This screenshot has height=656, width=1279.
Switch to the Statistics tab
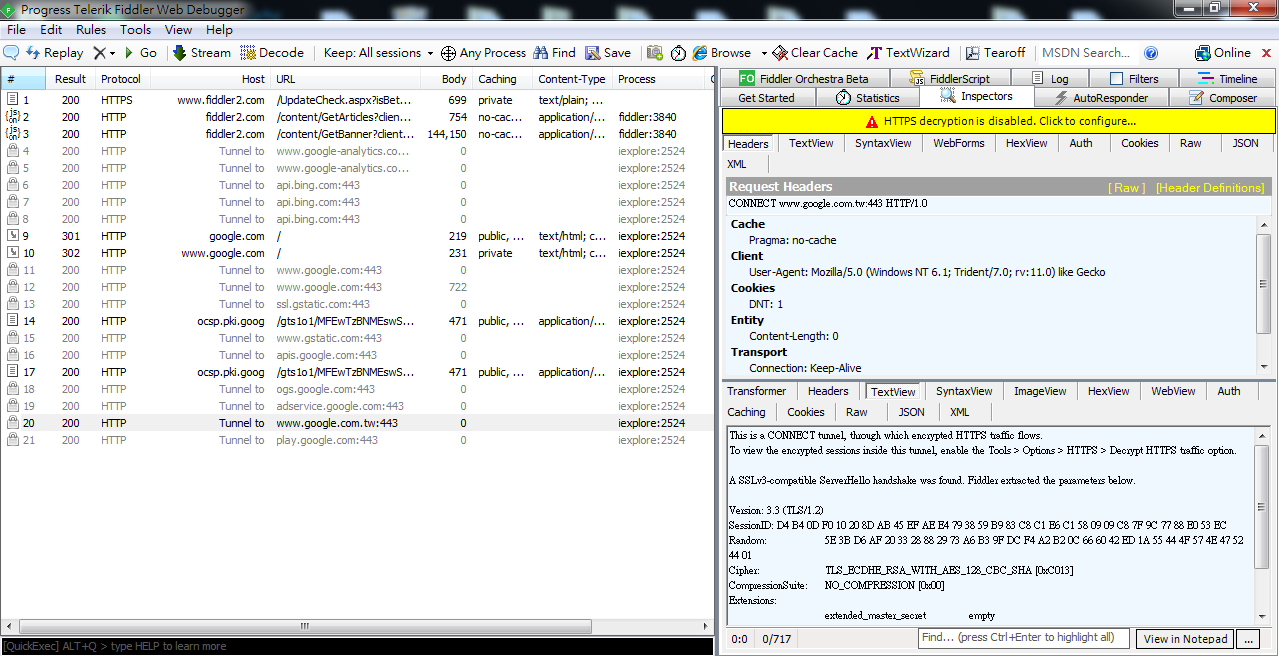[868, 98]
